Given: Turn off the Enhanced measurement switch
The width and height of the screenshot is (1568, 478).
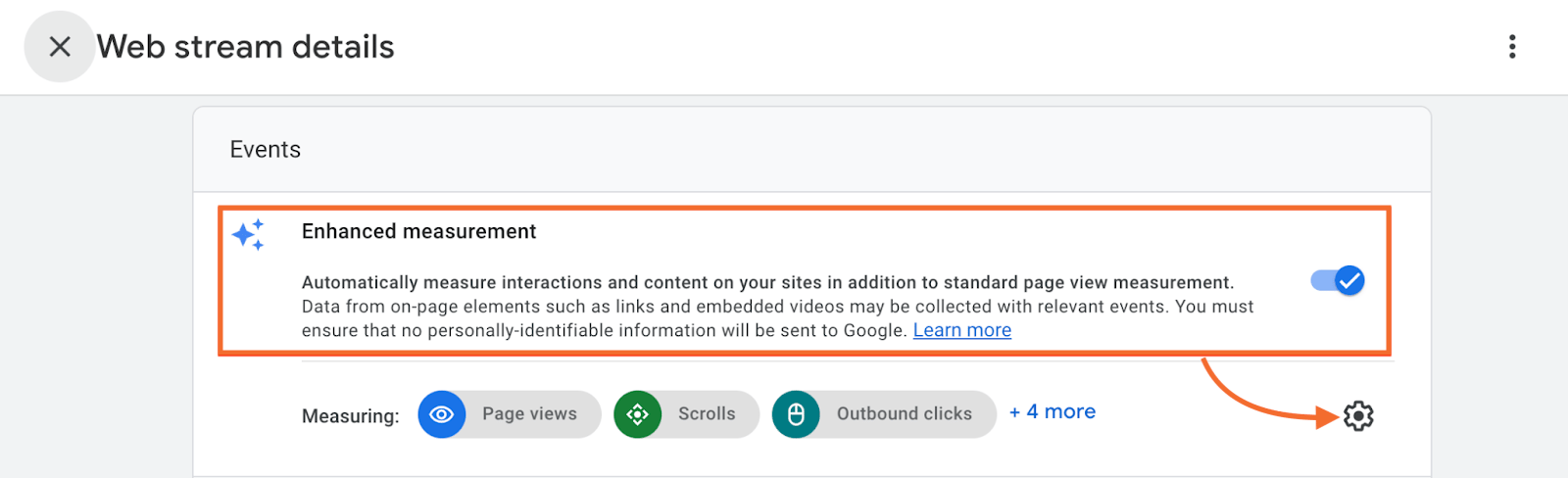Looking at the screenshot, I should [1338, 281].
